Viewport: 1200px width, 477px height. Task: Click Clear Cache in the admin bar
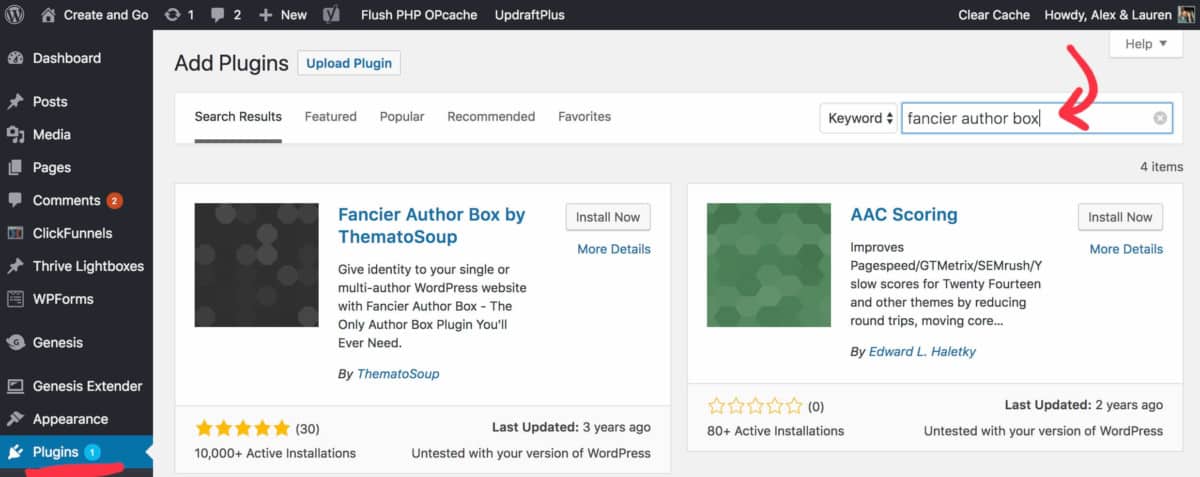[993, 15]
